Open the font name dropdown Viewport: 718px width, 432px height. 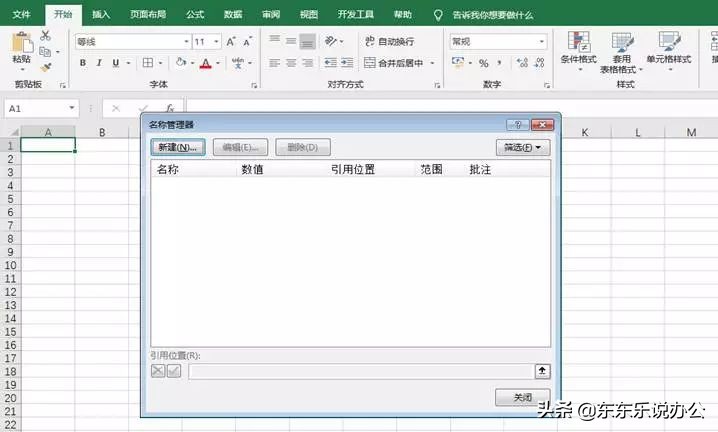point(186,42)
